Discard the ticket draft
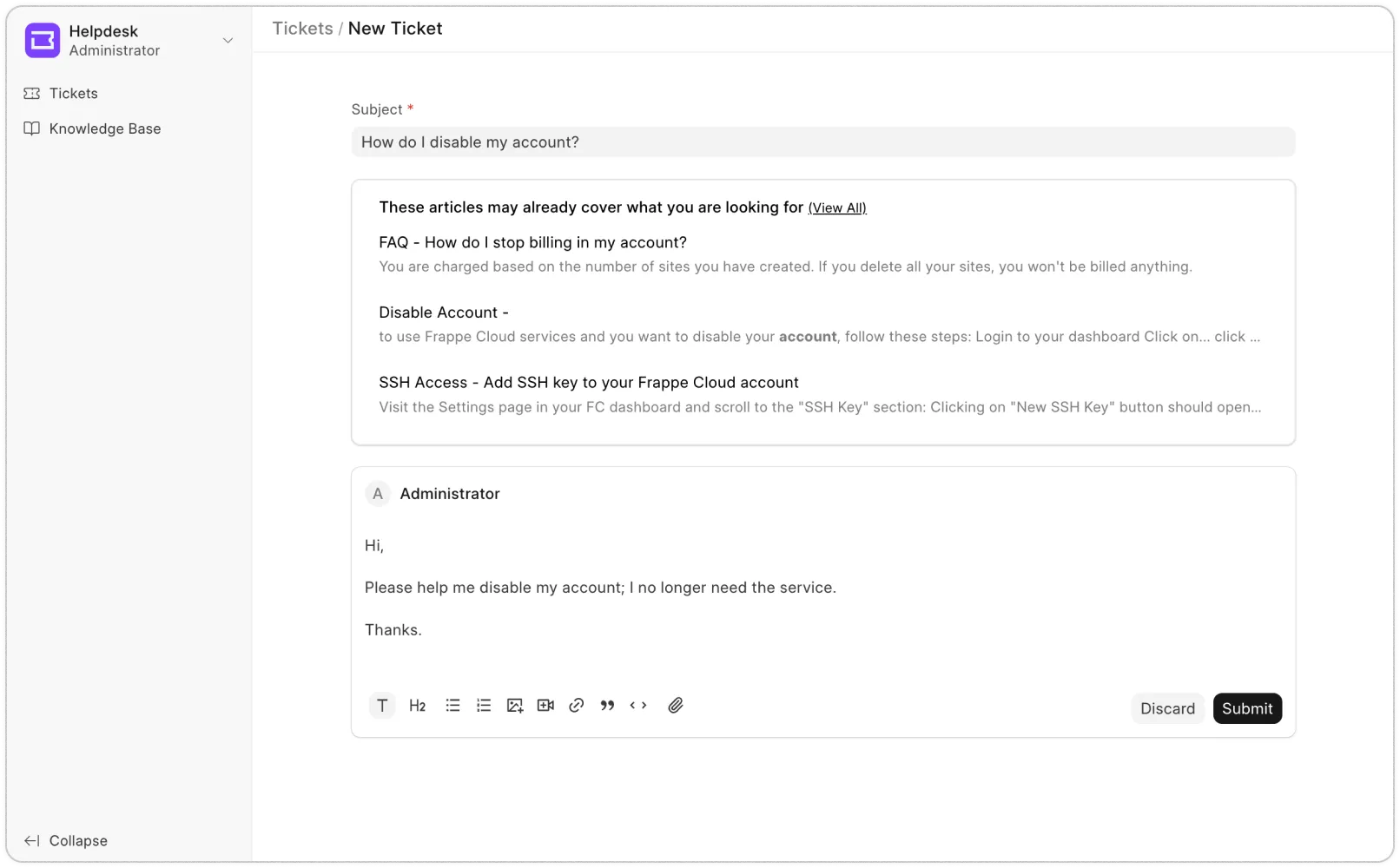1400x868 pixels. pyautogui.click(x=1167, y=708)
